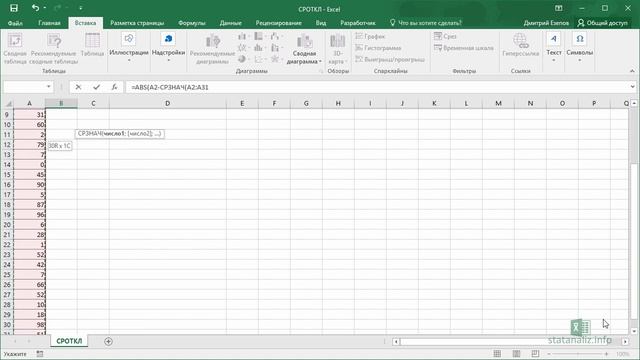Screen dimensions: 640x360
Task: Expand the formula bar with the chevron
Action: (x=632, y=87)
